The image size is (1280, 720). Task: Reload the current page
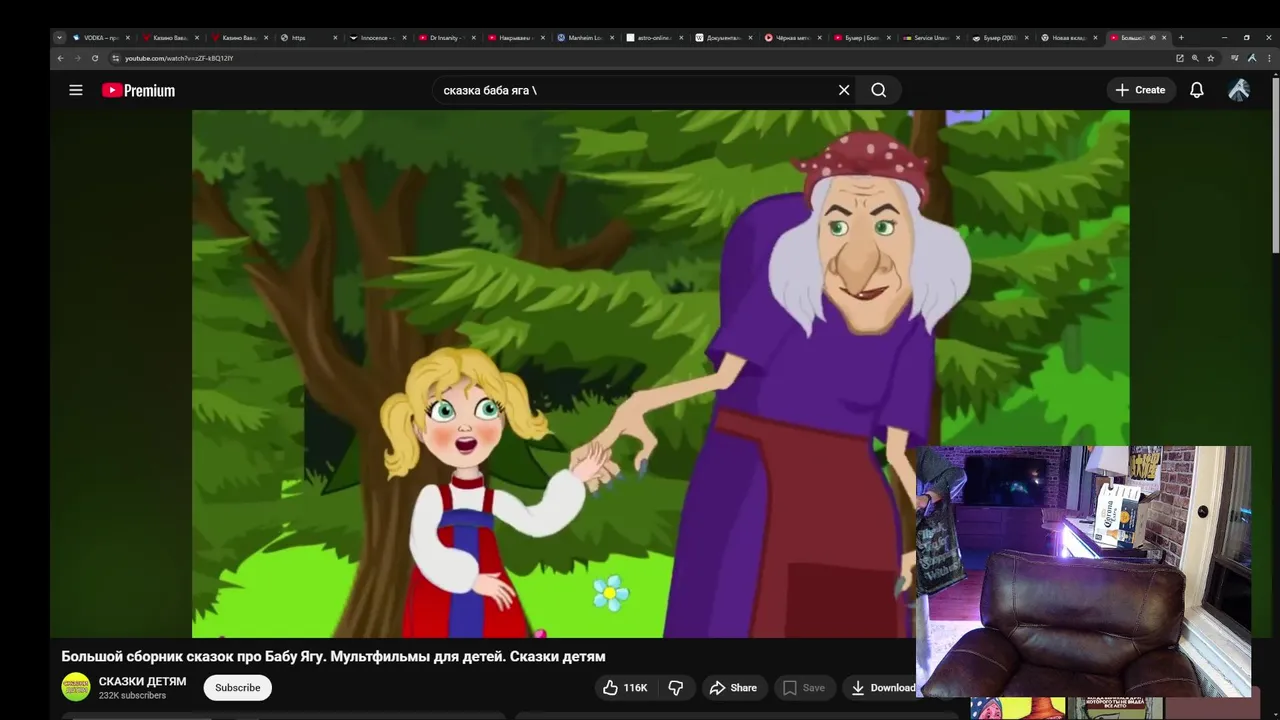(95, 58)
